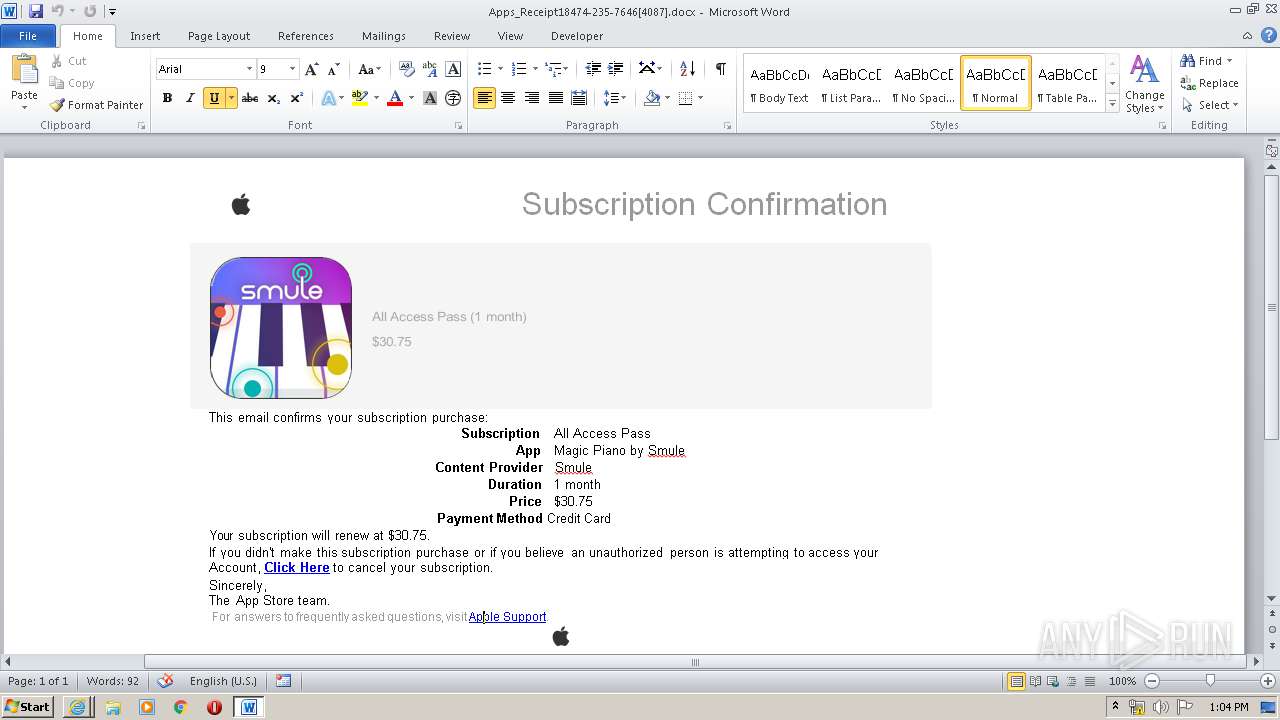Click the 'Click Here' cancel subscription link

point(297,568)
